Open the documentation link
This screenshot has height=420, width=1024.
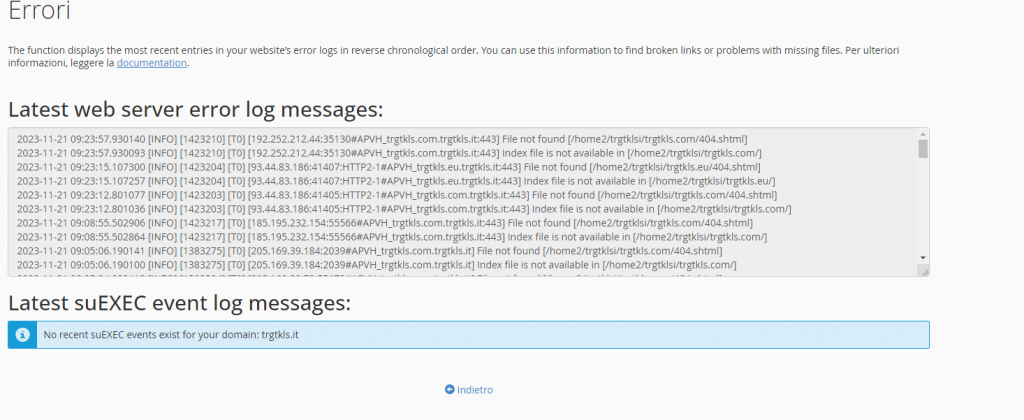click(152, 62)
